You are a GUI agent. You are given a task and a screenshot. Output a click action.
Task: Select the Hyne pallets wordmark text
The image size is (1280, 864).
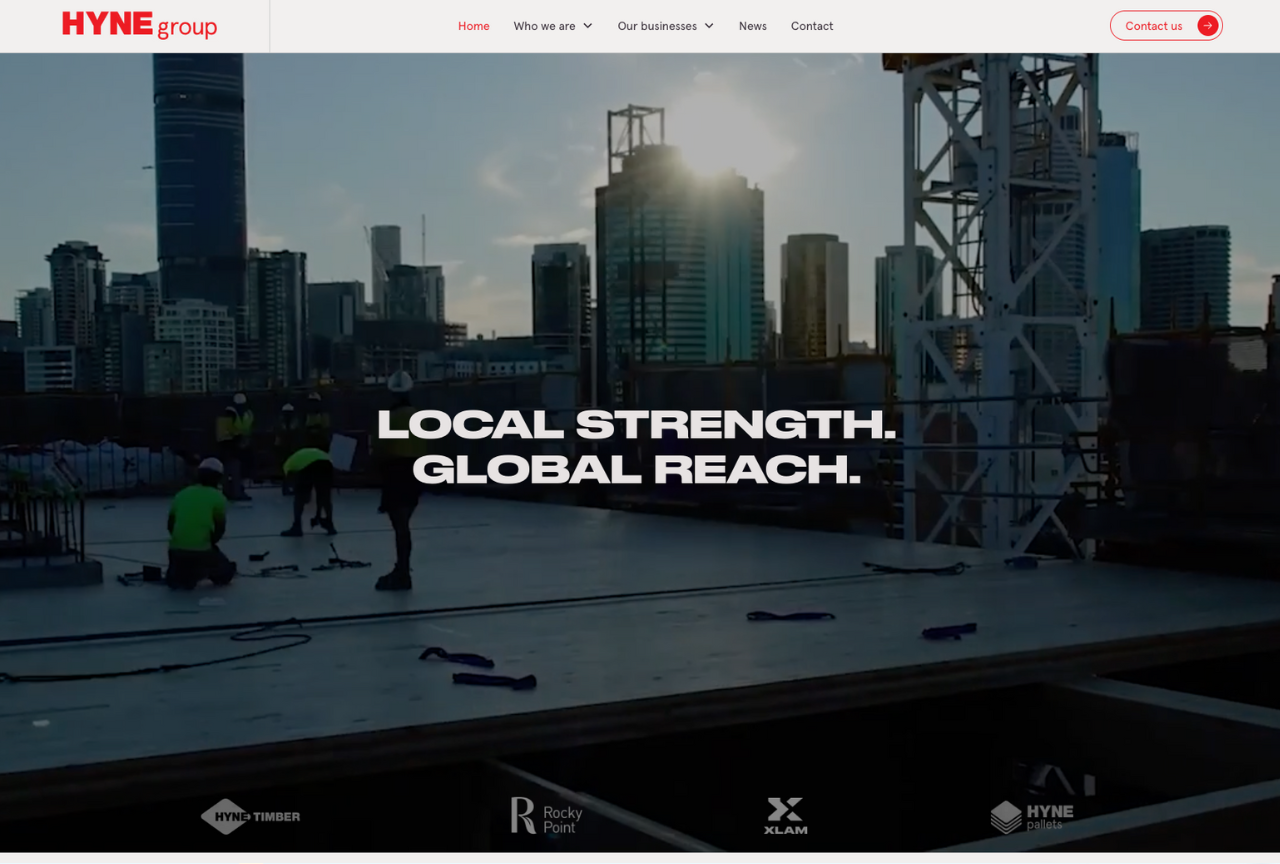(1049, 816)
